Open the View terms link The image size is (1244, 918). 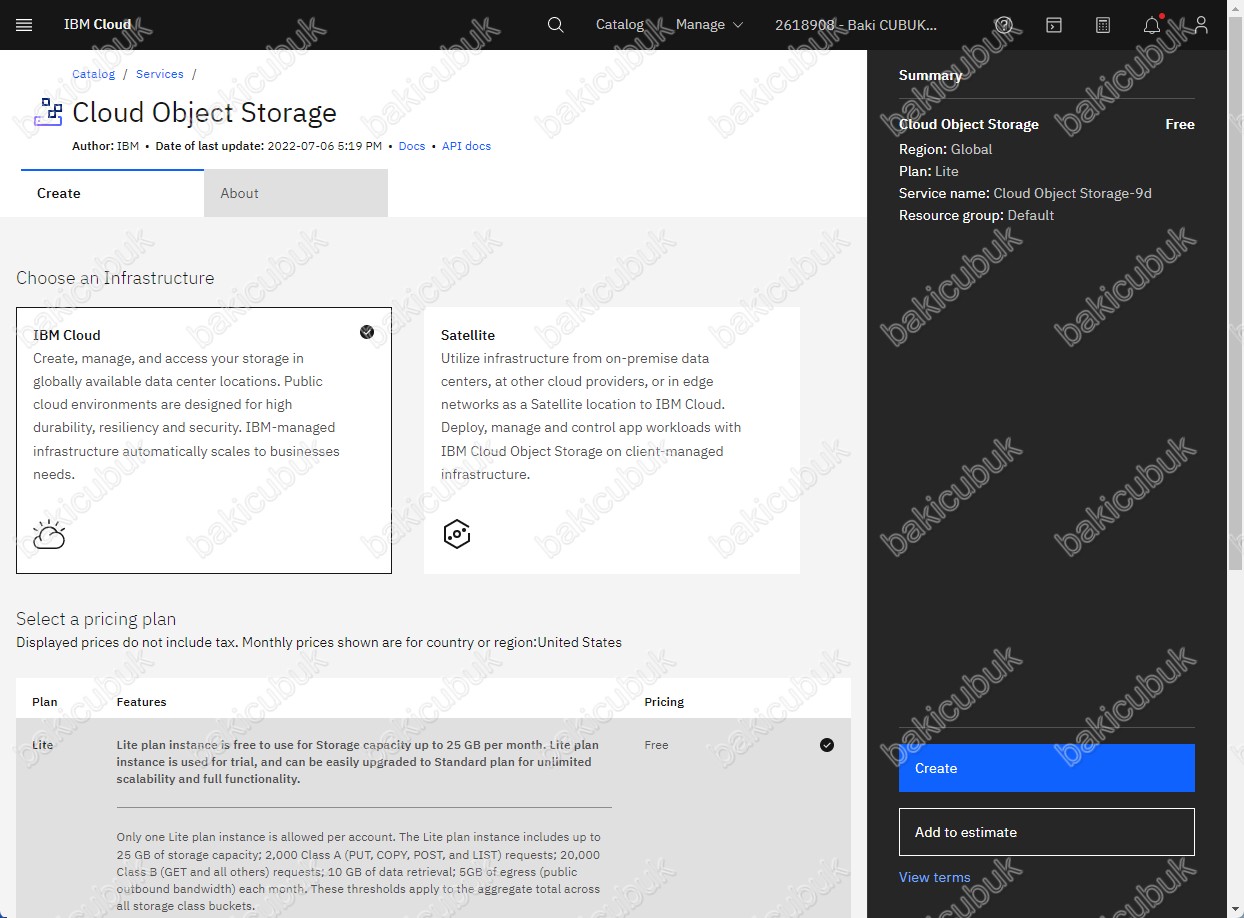pyautogui.click(x=934, y=877)
